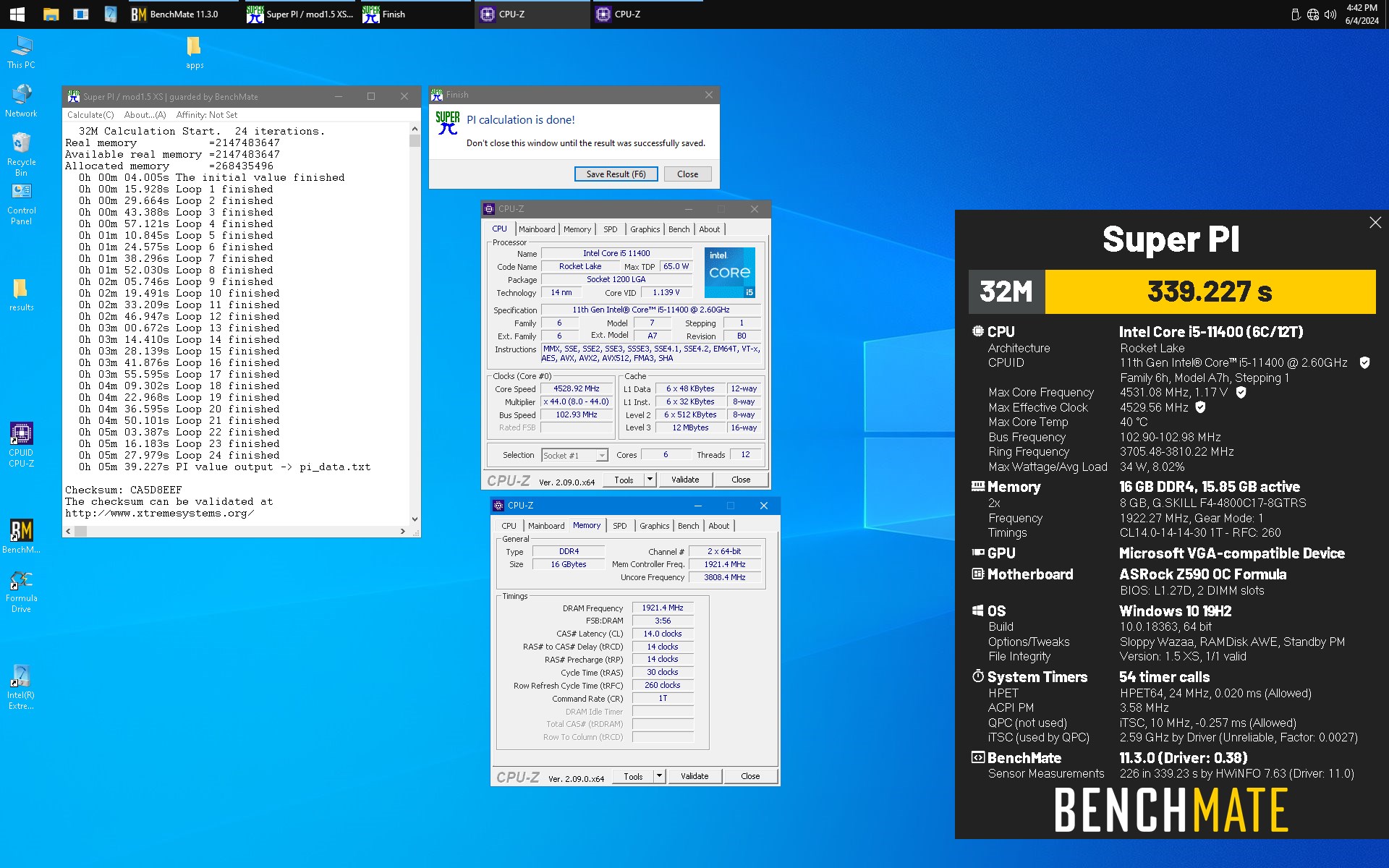Viewport: 1389px width, 868px height.
Task: Select the Memory tab in upper CPU-Z window
Action: pyautogui.click(x=577, y=229)
